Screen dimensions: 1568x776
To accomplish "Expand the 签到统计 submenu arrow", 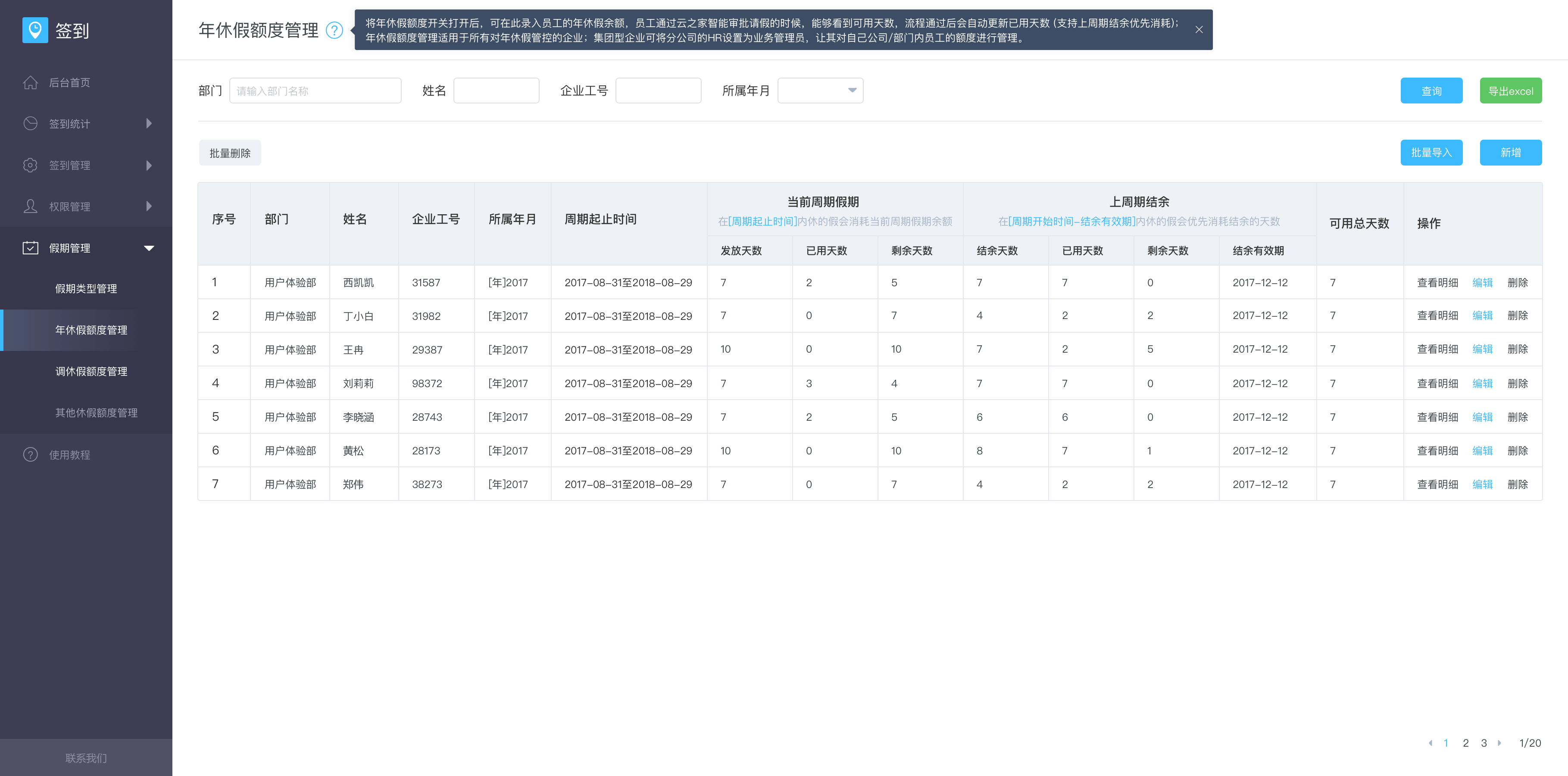I will pyautogui.click(x=149, y=124).
